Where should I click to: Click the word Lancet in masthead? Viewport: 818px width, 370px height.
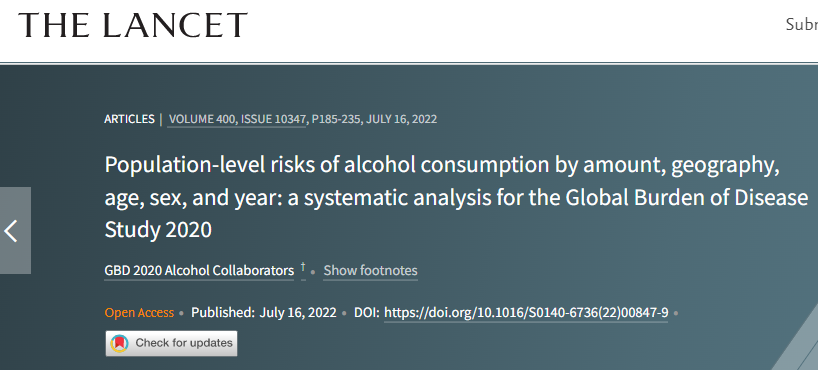(175, 25)
